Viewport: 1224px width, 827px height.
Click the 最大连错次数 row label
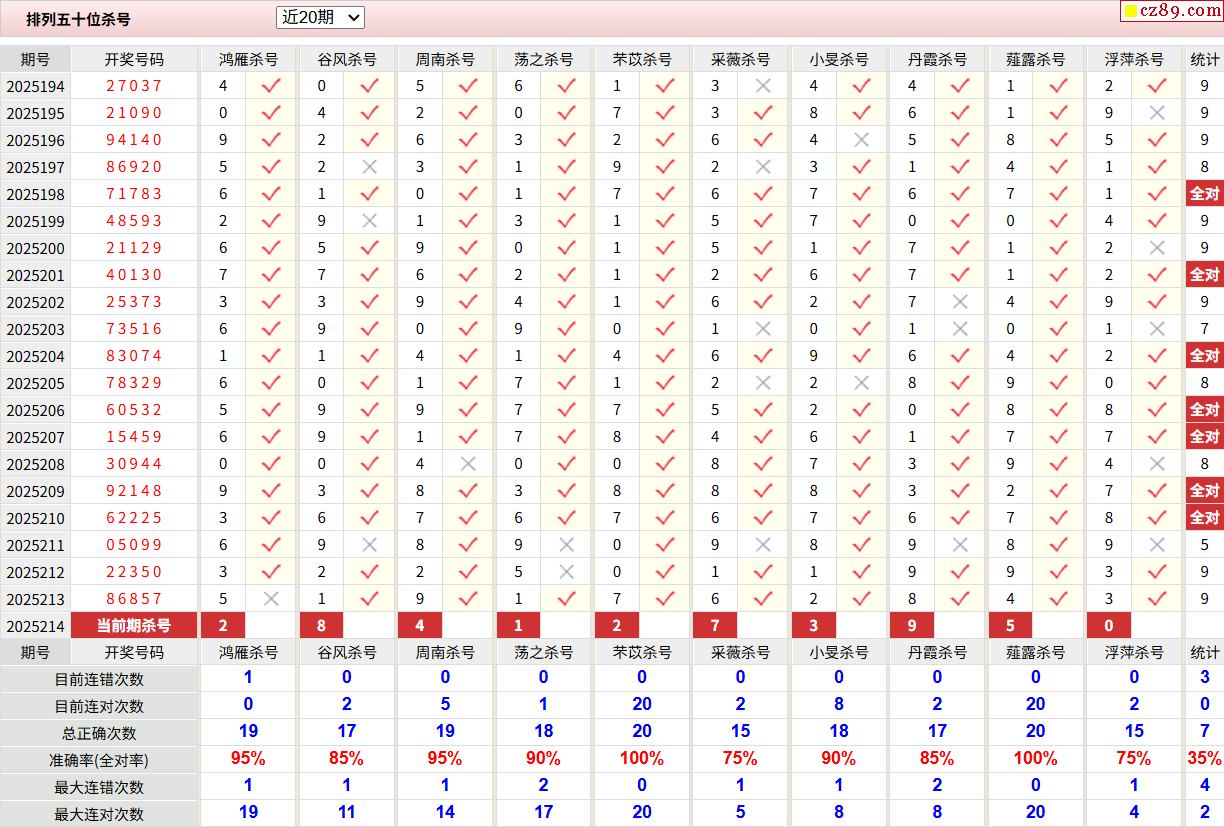[x=99, y=787]
